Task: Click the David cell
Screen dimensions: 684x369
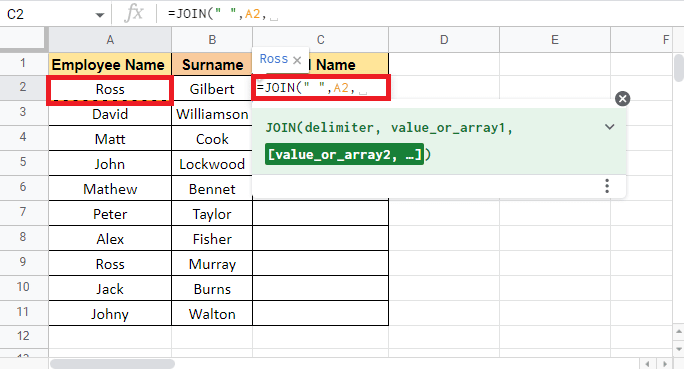Action: tap(110, 114)
